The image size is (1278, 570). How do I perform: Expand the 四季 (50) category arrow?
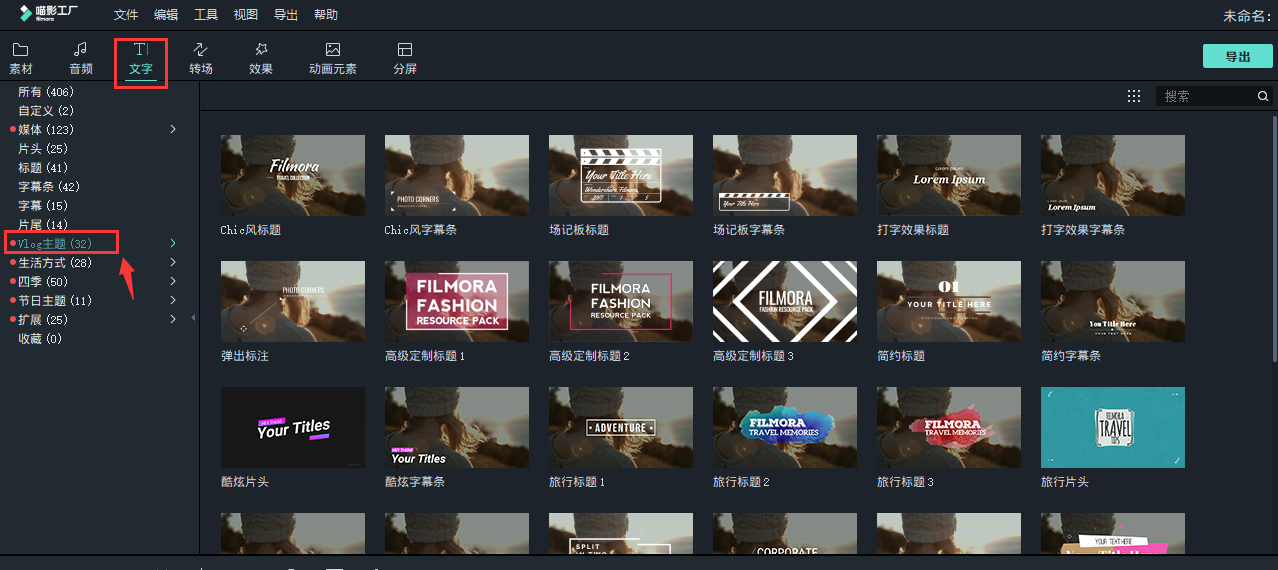tap(173, 282)
